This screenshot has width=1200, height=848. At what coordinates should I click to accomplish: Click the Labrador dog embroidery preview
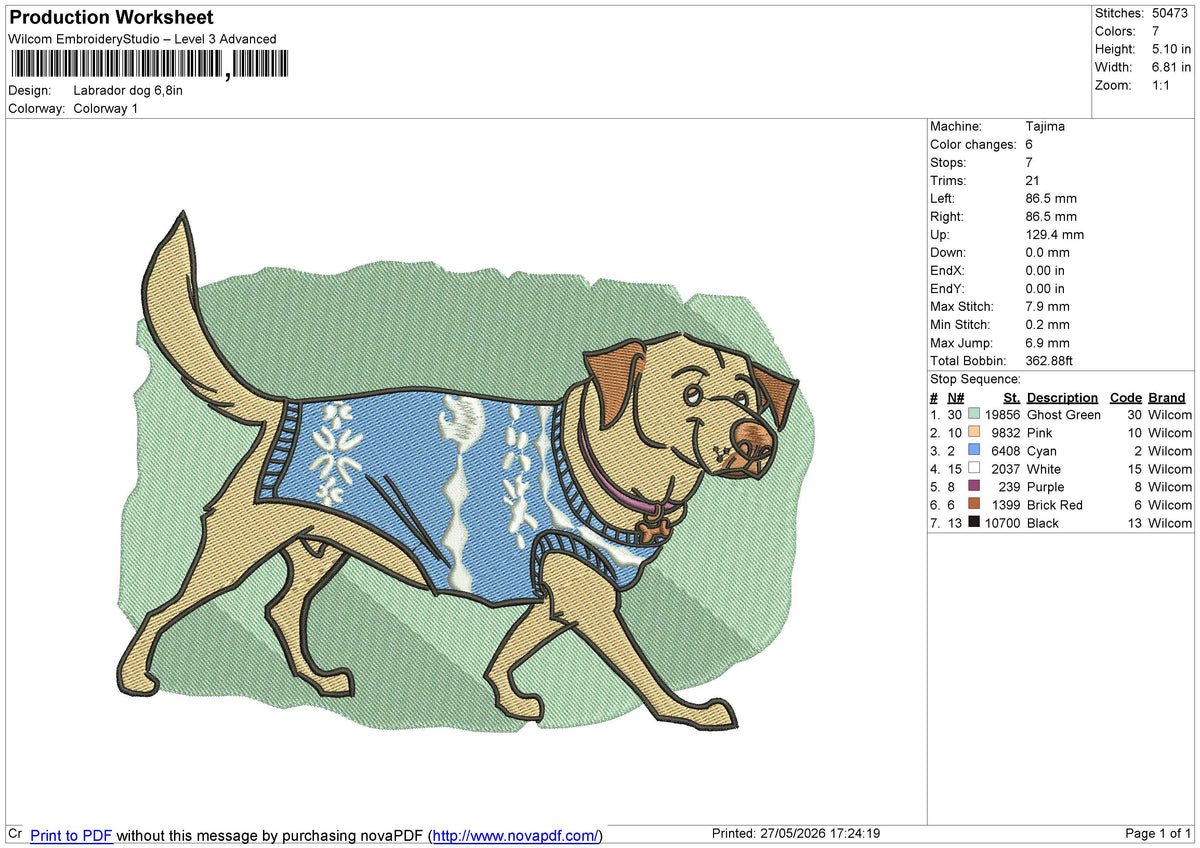465,473
